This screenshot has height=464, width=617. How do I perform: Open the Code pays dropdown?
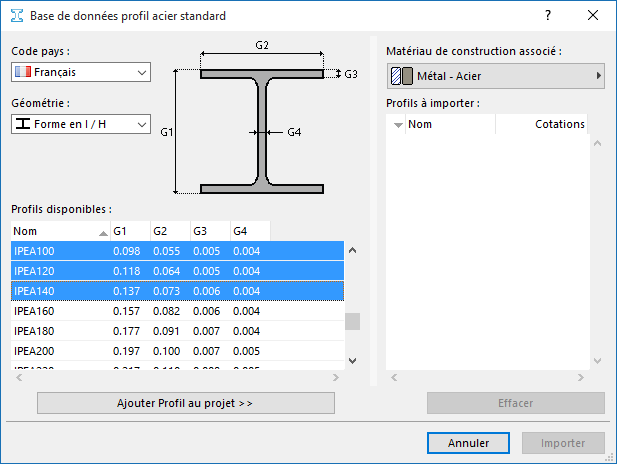80,72
